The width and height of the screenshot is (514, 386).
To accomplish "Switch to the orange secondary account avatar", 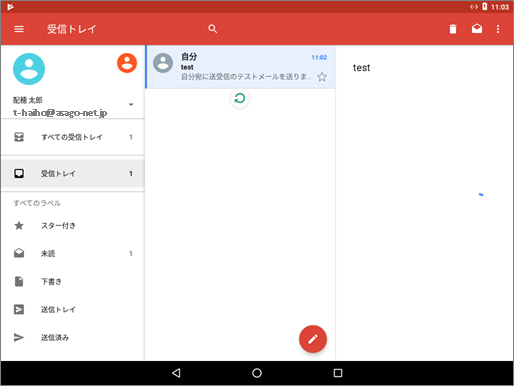I will [x=127, y=63].
